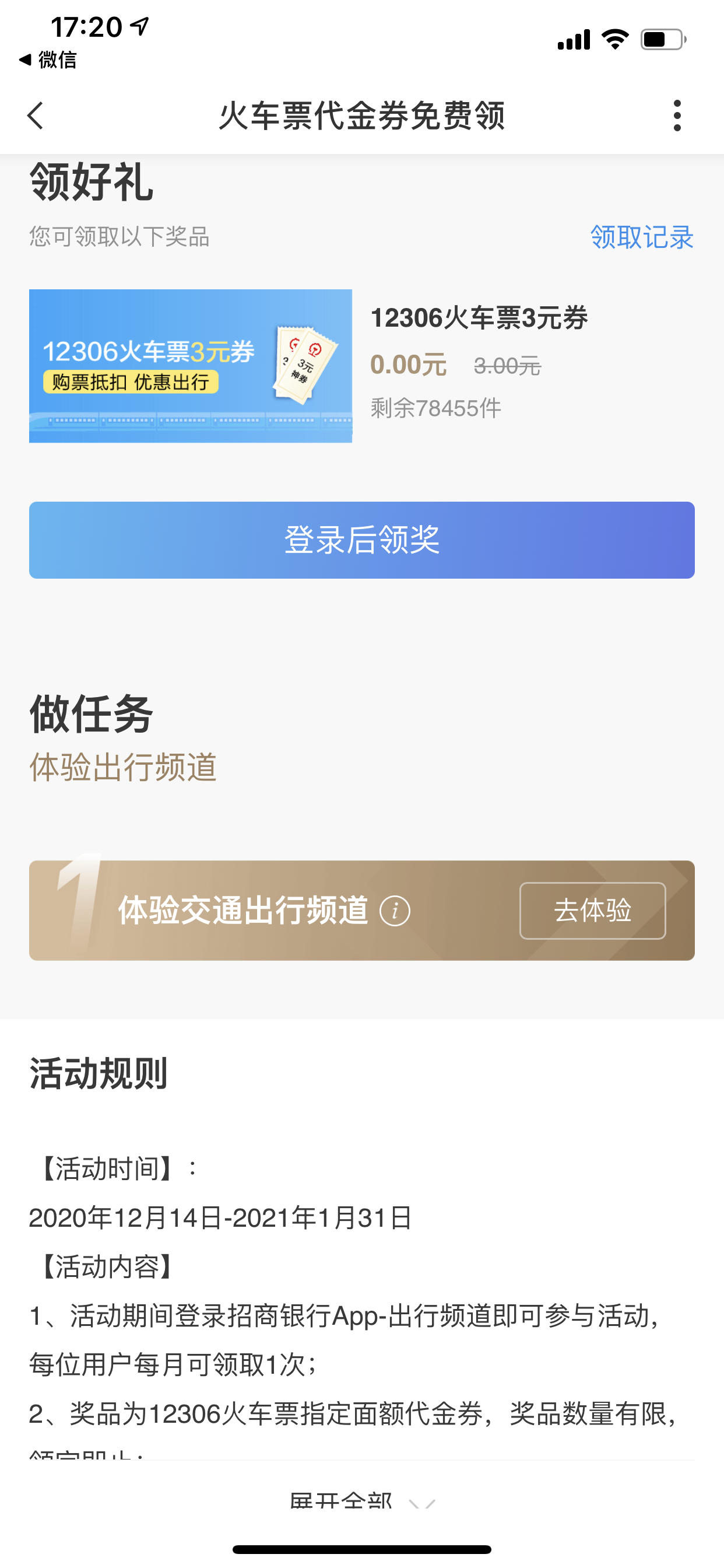Screen dimensions: 724x1568
Task: Tap the page title 火车票代金券免费领
Action: 362,115
